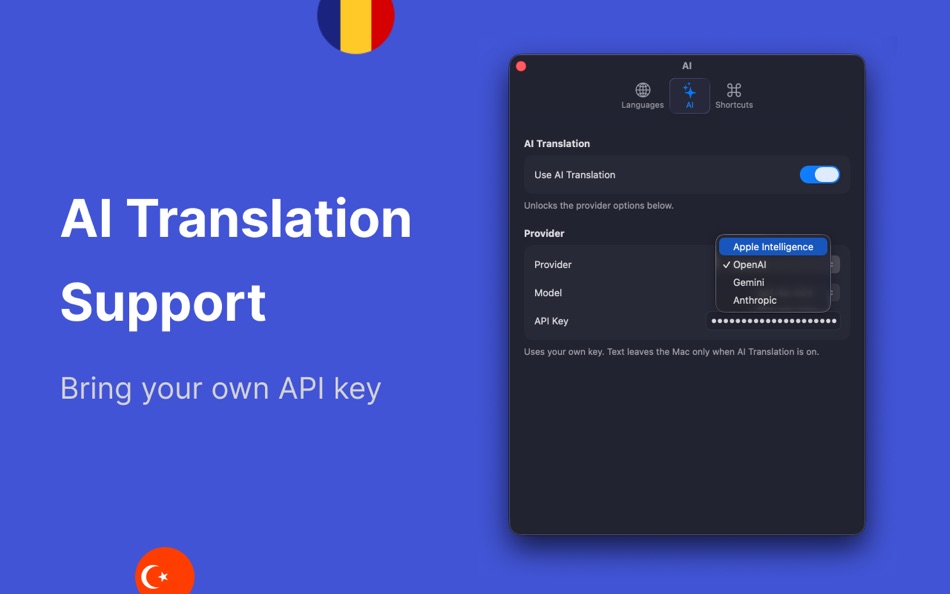Choose Apple Intelligence from provider list
The image size is (950, 594).
(x=772, y=247)
